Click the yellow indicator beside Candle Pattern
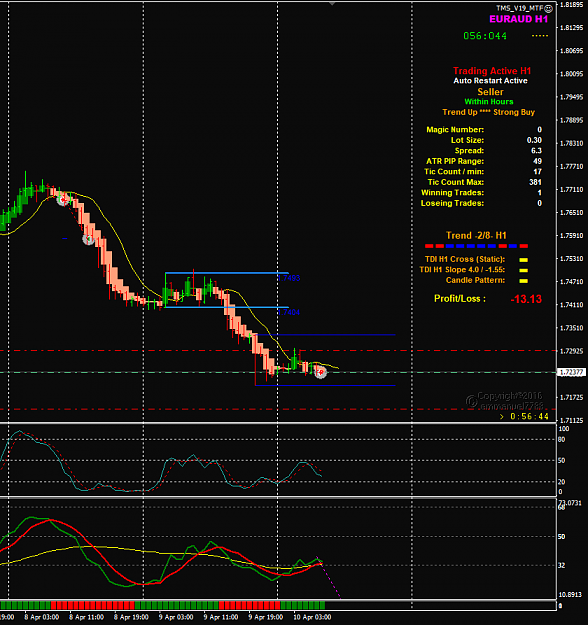Viewport: 588px width, 625px height. click(x=523, y=281)
